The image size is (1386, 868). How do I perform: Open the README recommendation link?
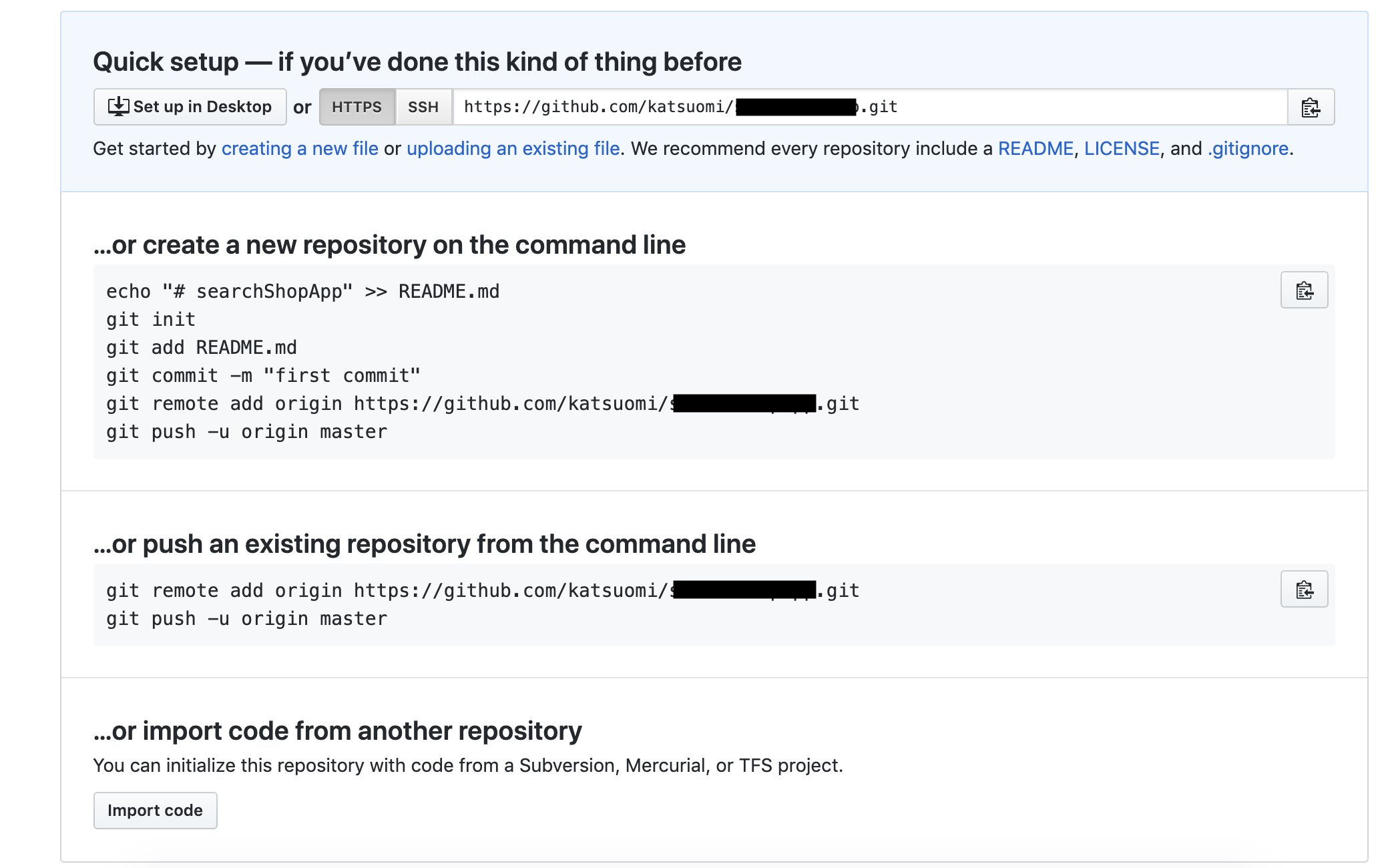click(1035, 148)
